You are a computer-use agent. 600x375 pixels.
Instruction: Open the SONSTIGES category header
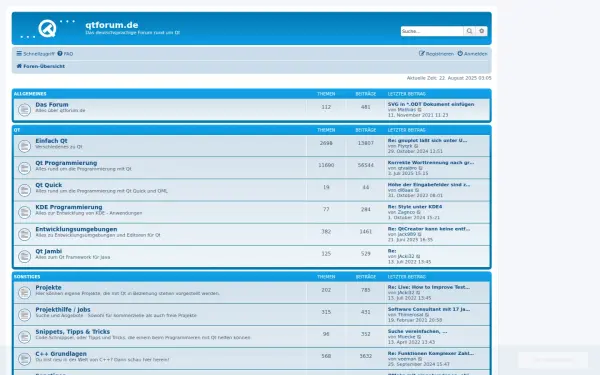[27, 277]
